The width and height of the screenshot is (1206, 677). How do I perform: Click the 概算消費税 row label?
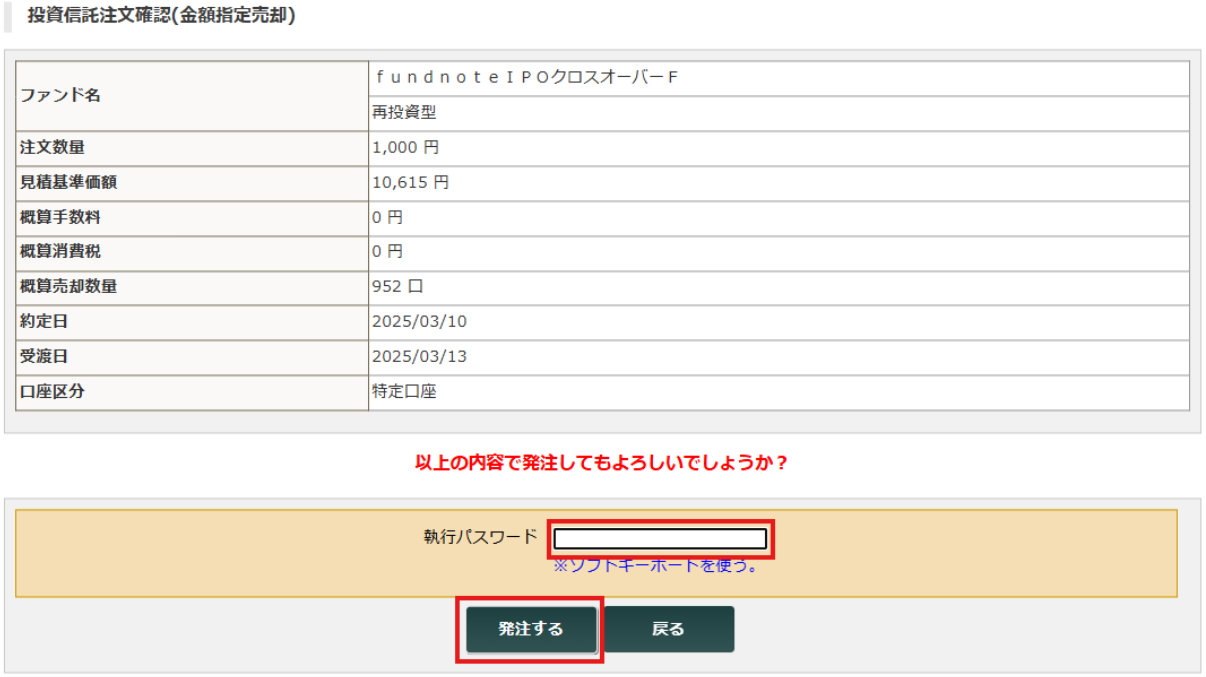point(60,252)
